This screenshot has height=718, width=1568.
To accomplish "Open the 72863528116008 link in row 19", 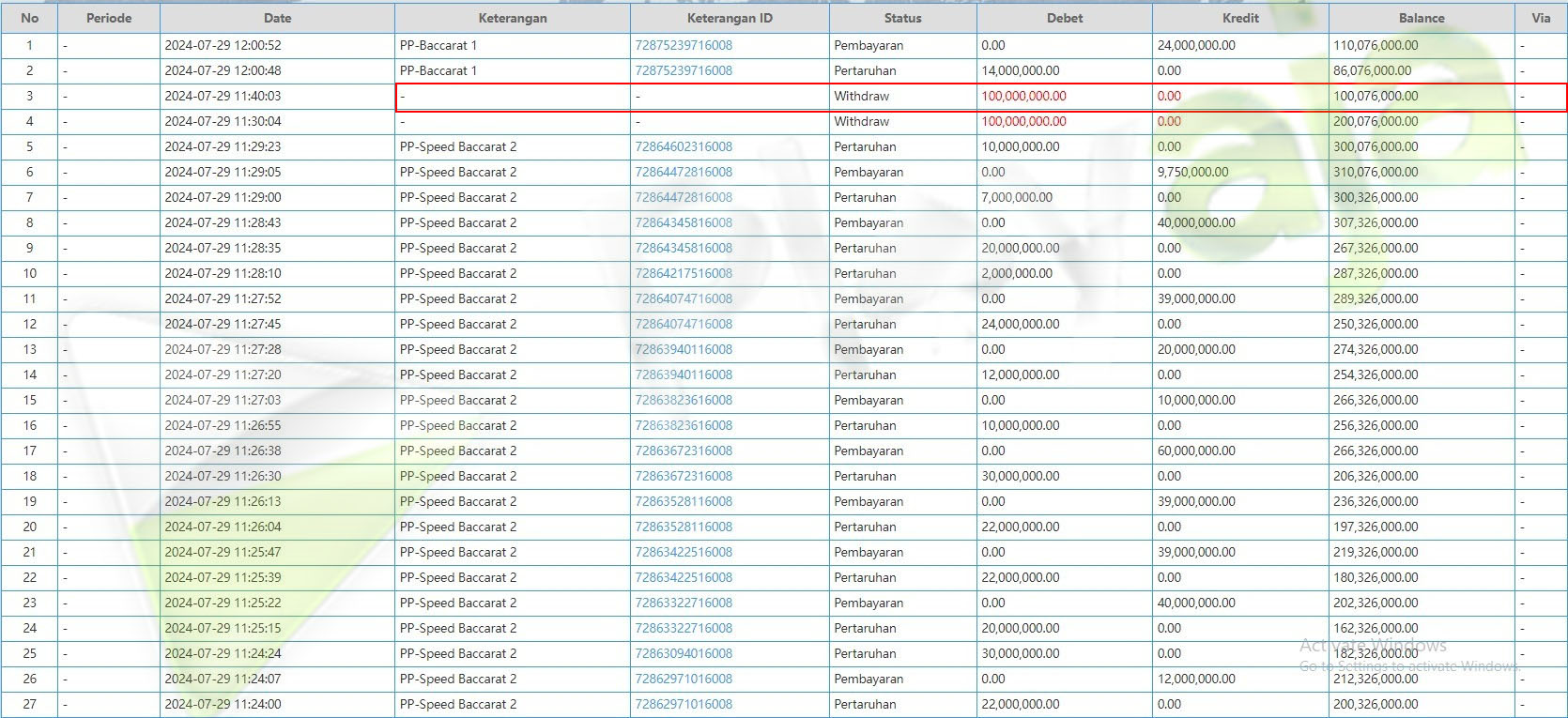I will [x=684, y=501].
